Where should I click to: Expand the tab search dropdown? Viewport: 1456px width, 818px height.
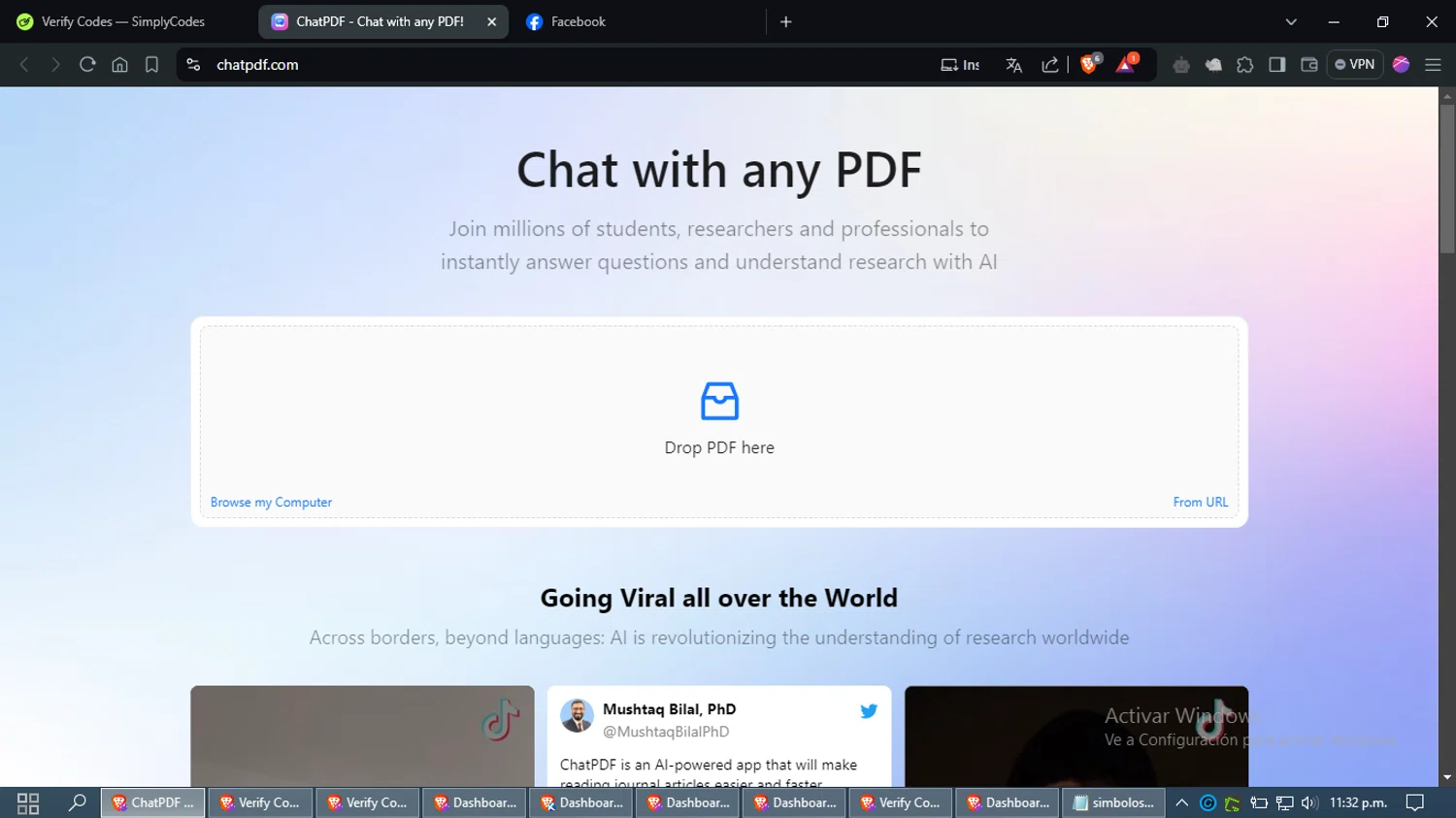click(x=1291, y=21)
